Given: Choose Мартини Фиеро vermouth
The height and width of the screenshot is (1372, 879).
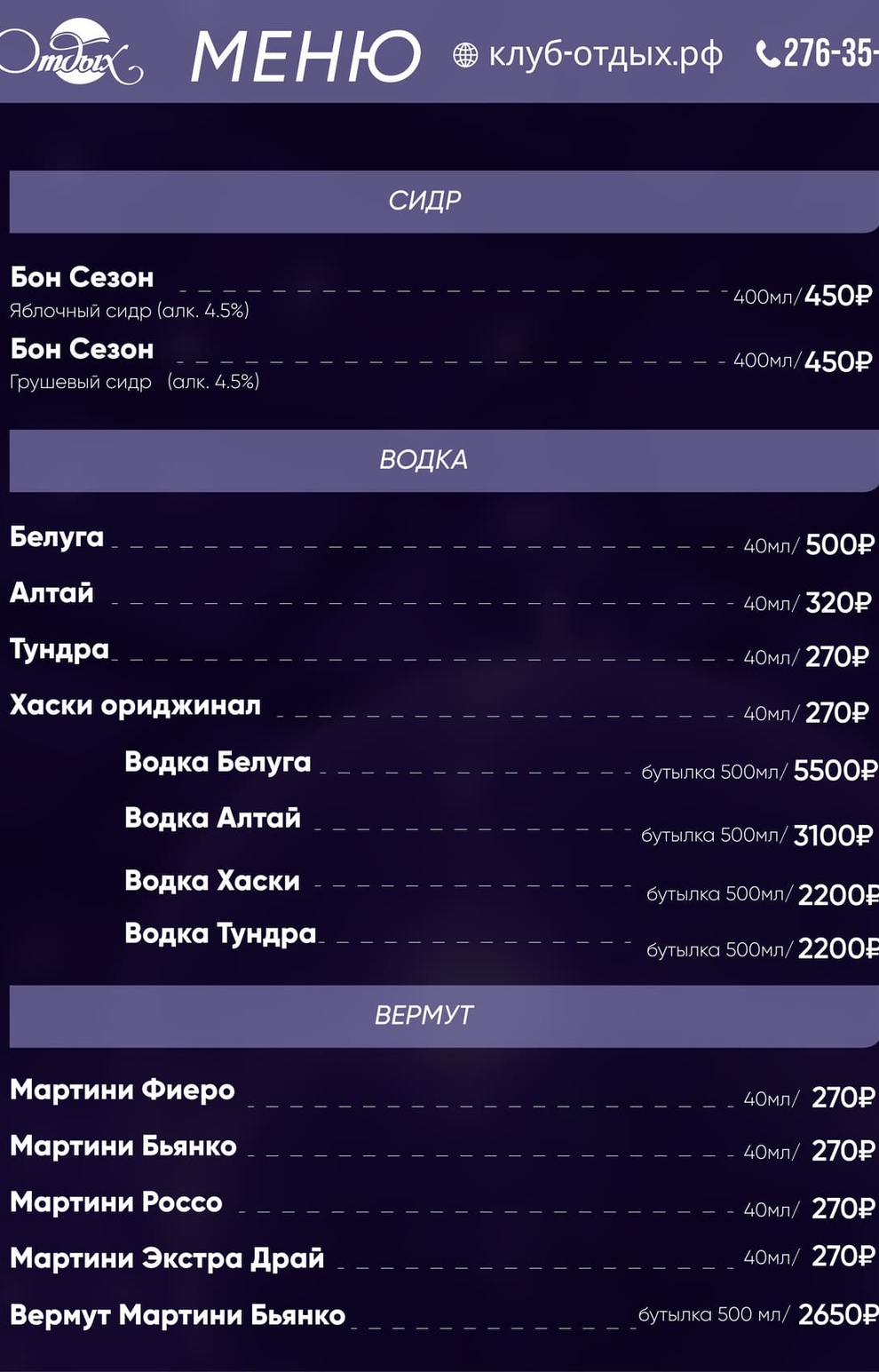Looking at the screenshot, I should click(123, 1090).
